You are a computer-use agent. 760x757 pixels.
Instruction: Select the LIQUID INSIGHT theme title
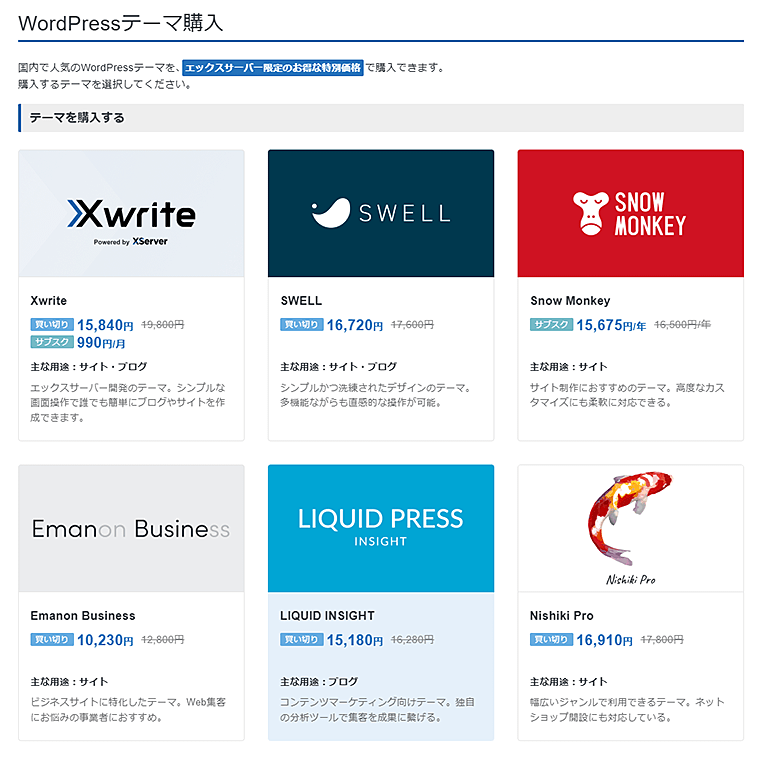(x=327, y=615)
